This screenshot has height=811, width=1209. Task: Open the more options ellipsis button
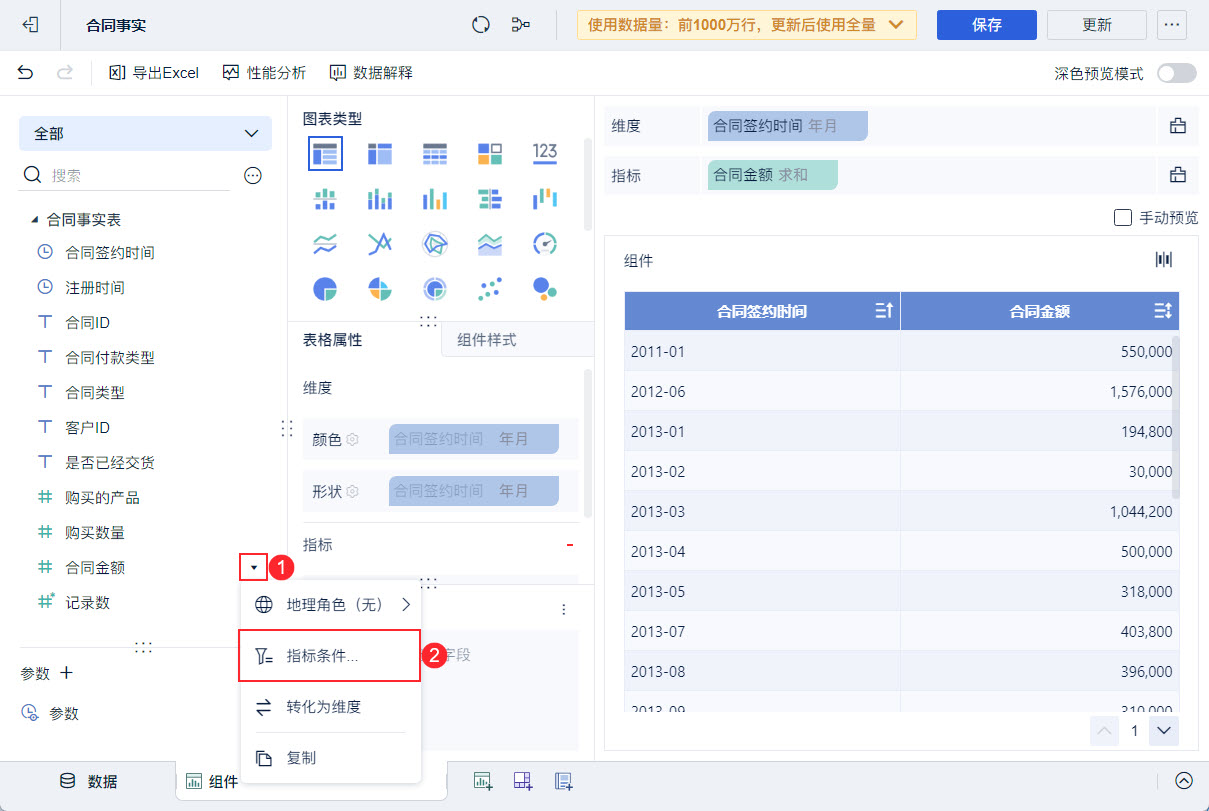click(1172, 25)
